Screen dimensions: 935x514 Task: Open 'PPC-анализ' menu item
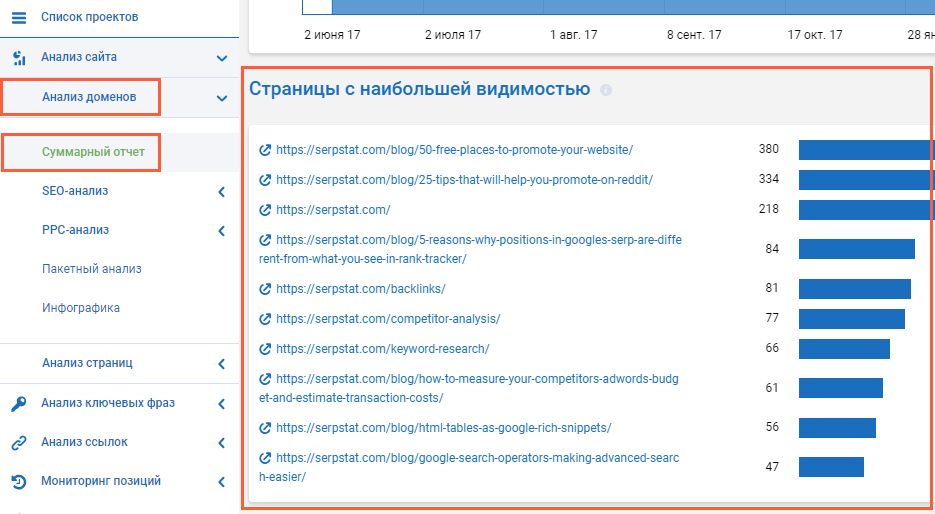tap(75, 230)
